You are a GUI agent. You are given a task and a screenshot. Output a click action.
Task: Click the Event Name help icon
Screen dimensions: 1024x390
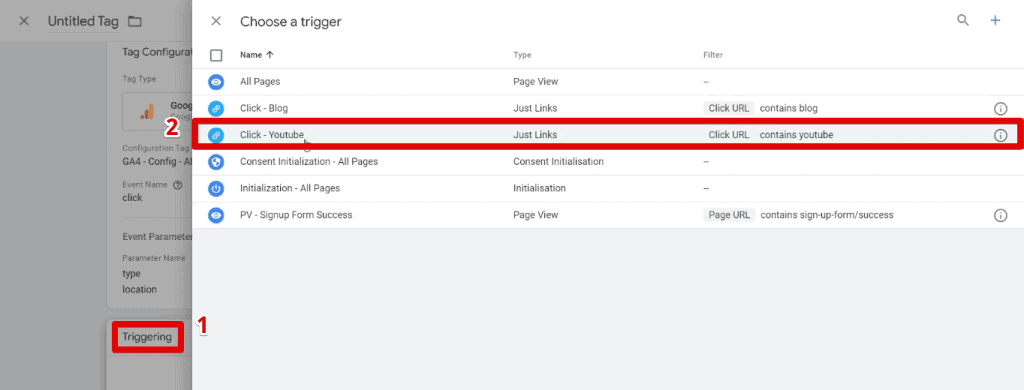pos(177,185)
